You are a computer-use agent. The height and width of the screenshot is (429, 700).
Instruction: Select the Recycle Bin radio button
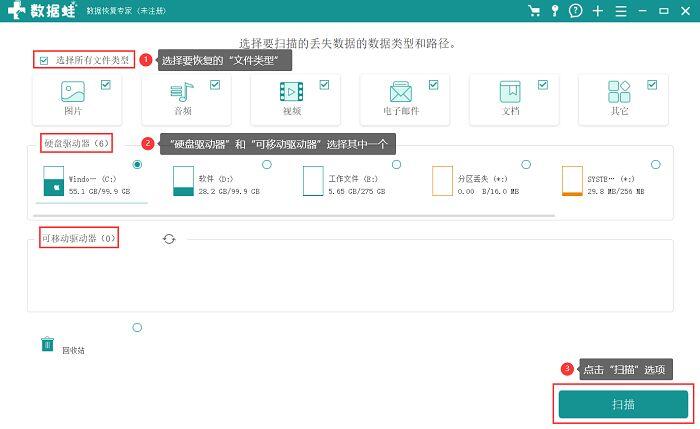137,328
